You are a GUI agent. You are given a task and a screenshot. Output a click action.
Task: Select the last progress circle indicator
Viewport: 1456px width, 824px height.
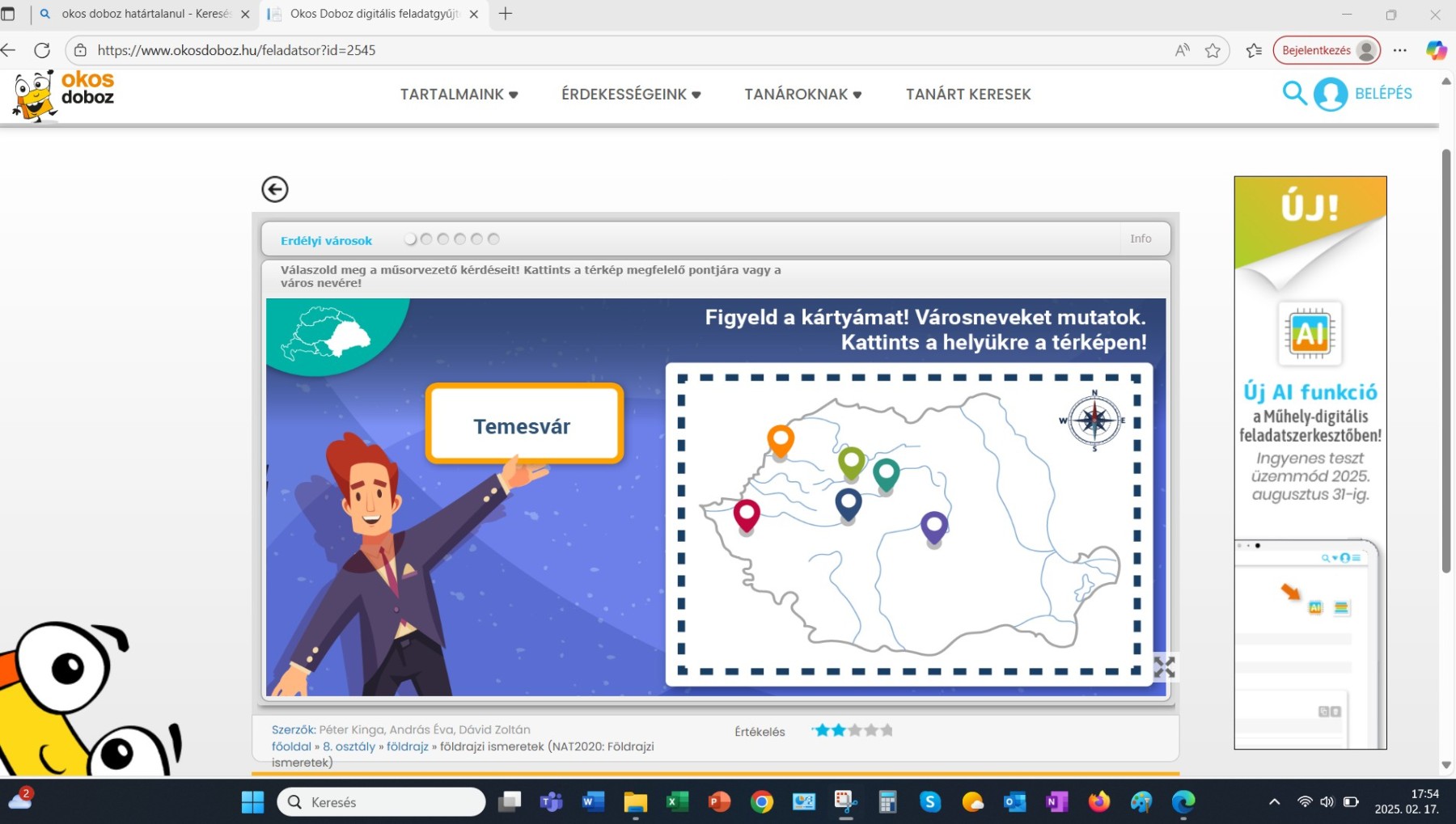coord(493,239)
